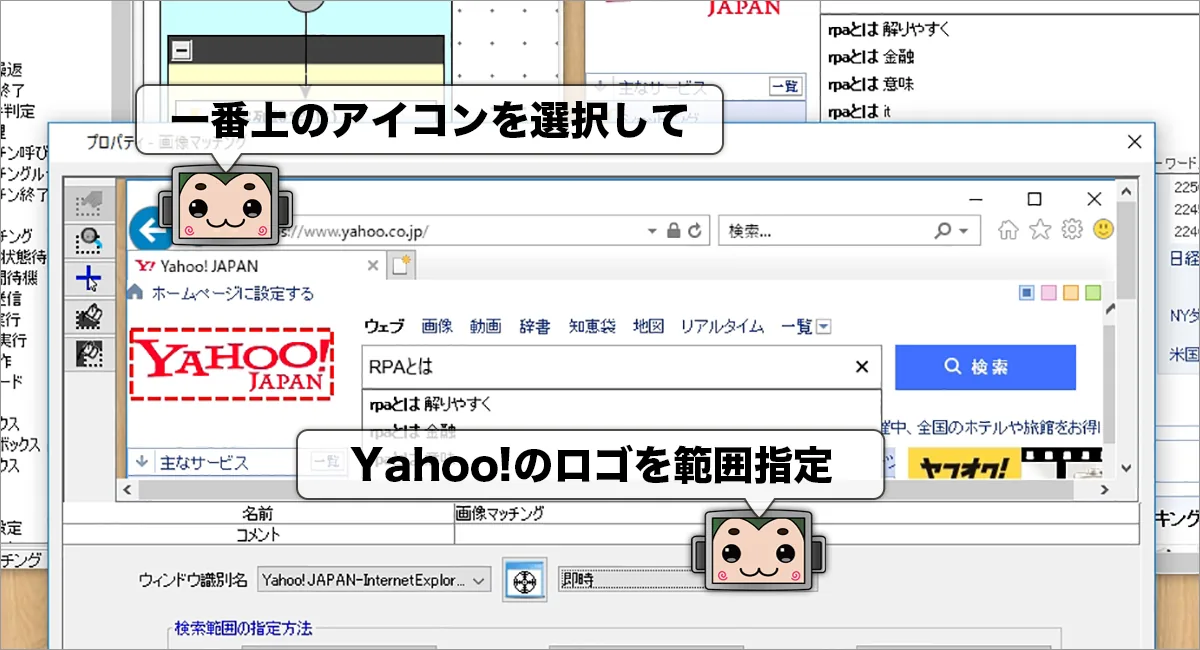This screenshot has height=650, width=1200.
Task: Collapse the flow node with the minus icon
Action: [182, 49]
